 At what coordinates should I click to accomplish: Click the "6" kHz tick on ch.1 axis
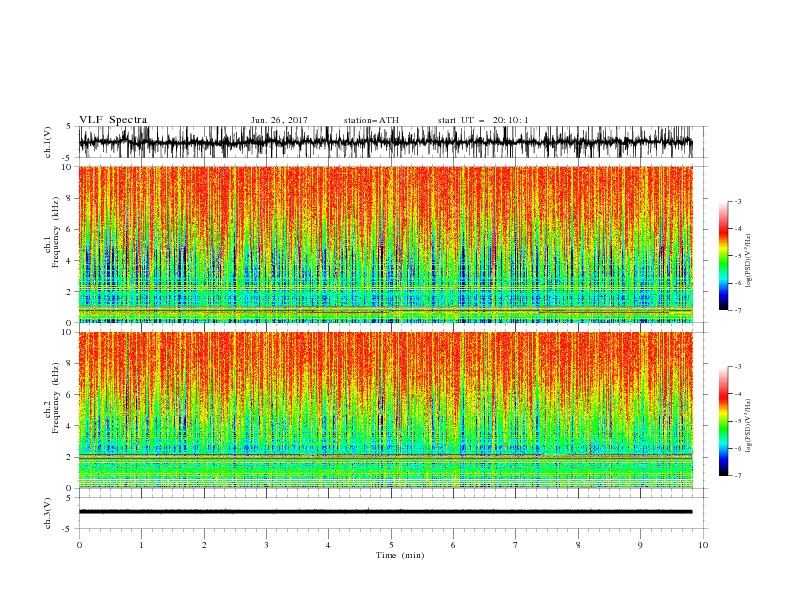70,229
